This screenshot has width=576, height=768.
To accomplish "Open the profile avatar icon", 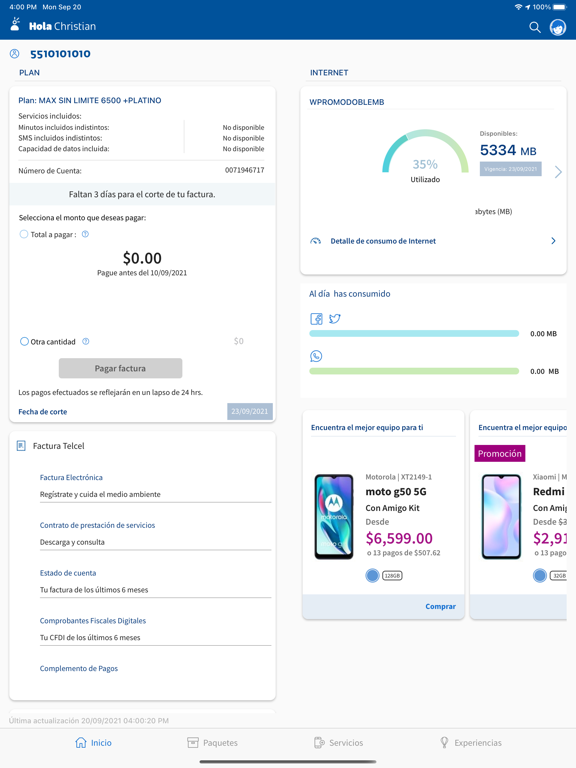I will point(558,27).
